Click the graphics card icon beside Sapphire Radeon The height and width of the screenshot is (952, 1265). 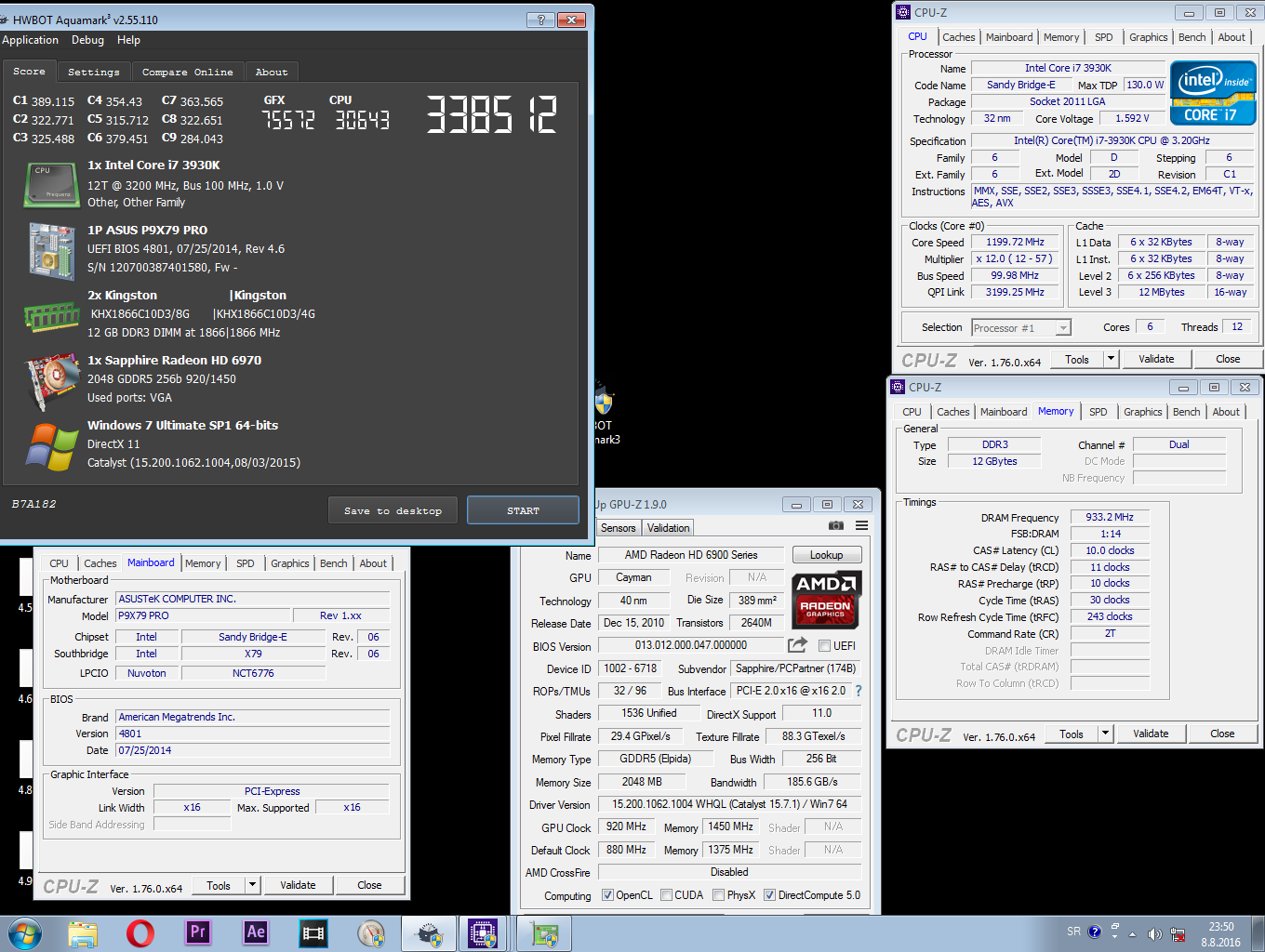coord(52,381)
